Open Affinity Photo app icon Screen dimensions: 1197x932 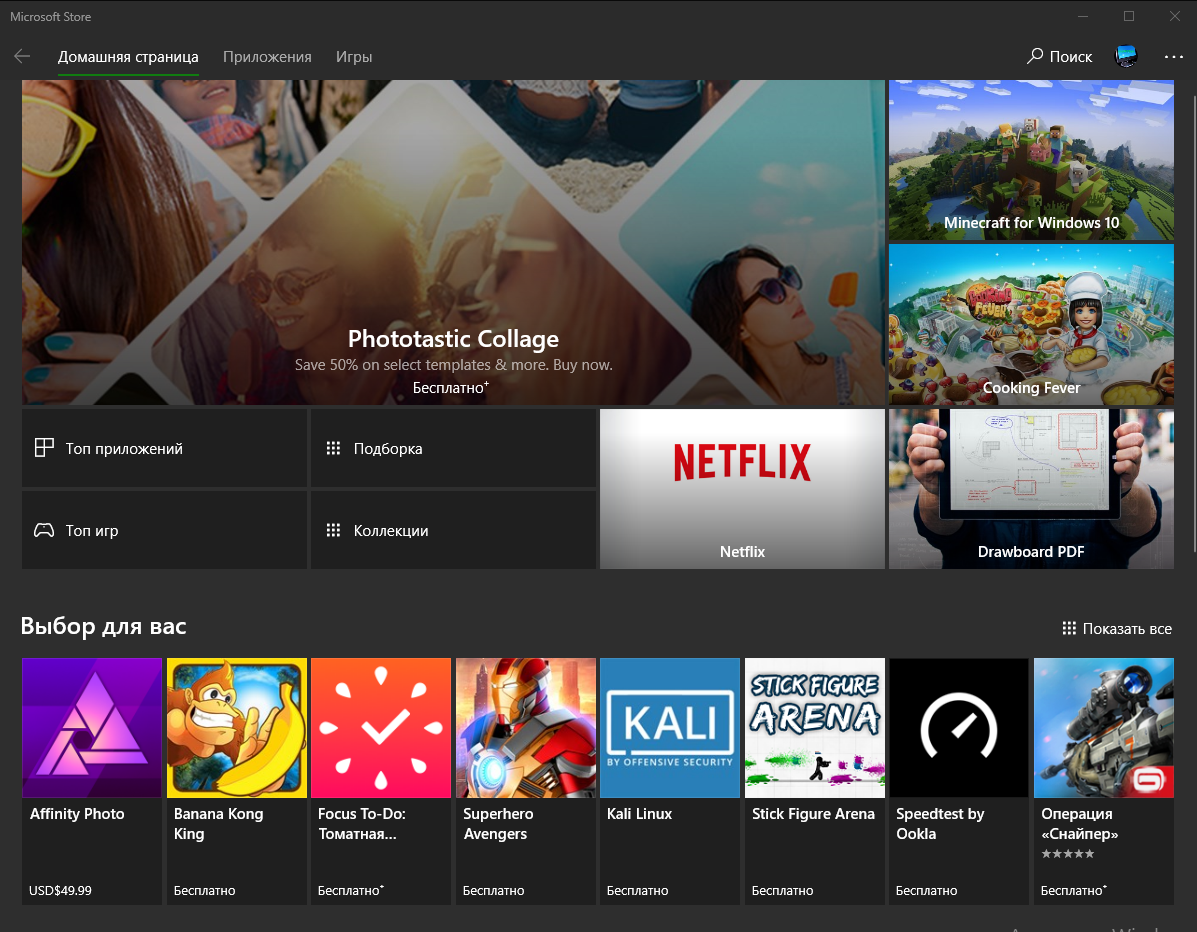(x=92, y=727)
